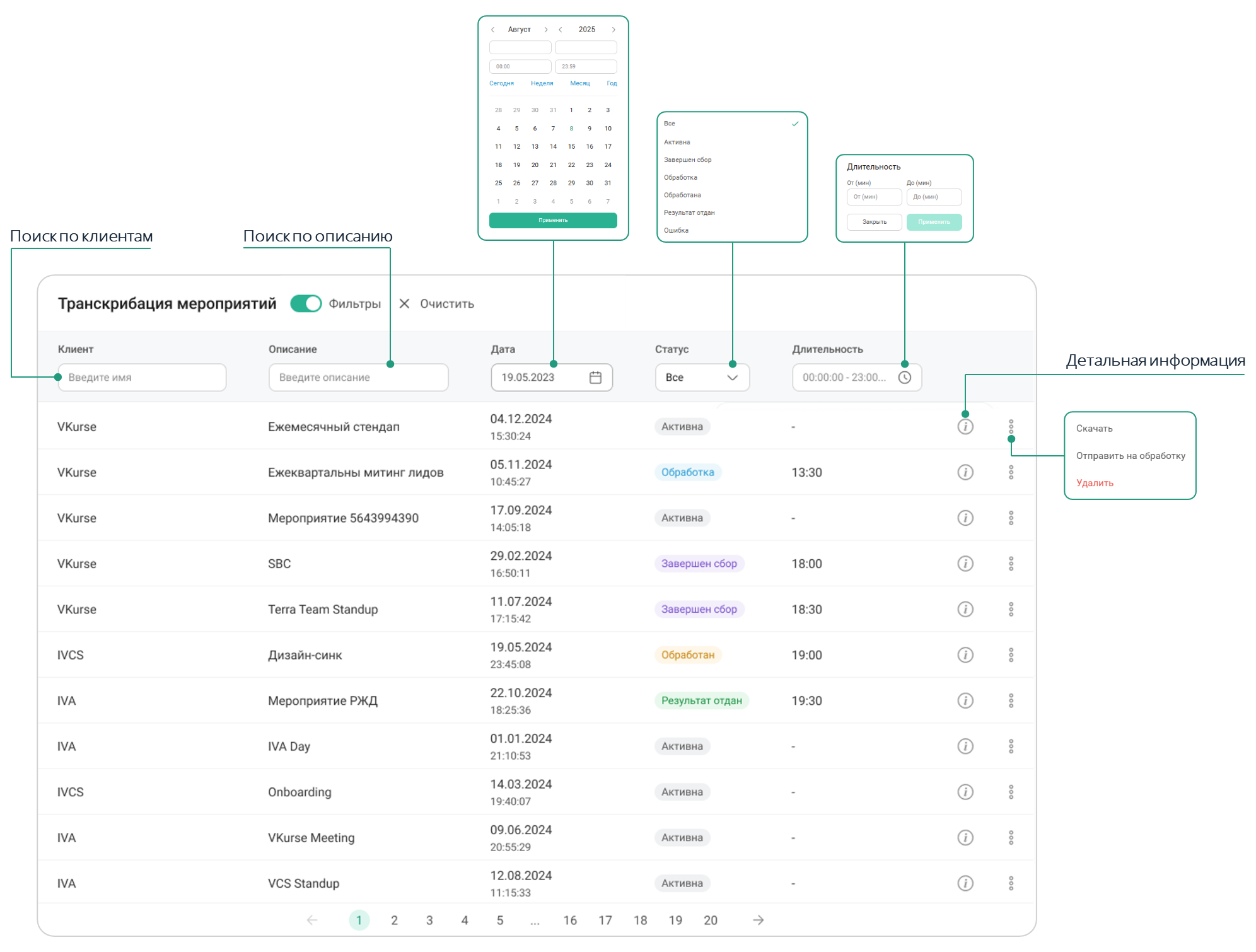Click Закрыть button in duration popup
This screenshot has height=952, width=1256.
coord(874,222)
